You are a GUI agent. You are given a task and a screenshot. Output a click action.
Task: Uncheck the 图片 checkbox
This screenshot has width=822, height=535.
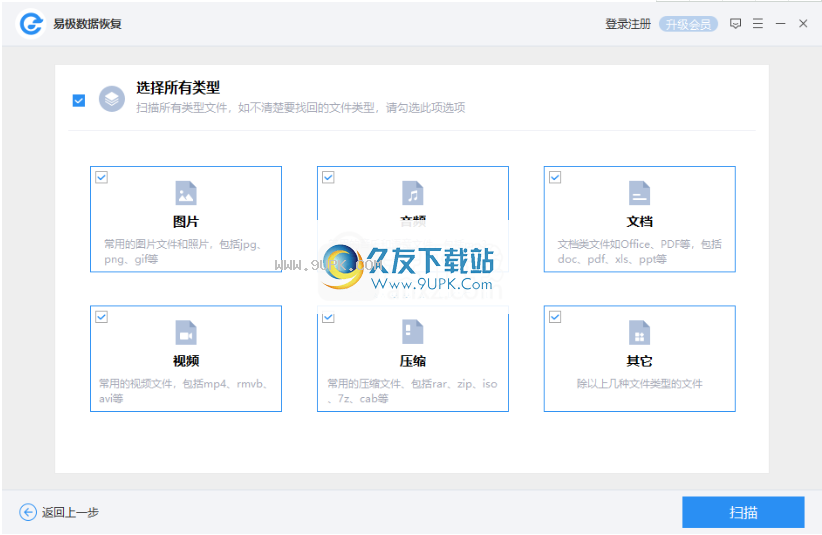pos(102,177)
